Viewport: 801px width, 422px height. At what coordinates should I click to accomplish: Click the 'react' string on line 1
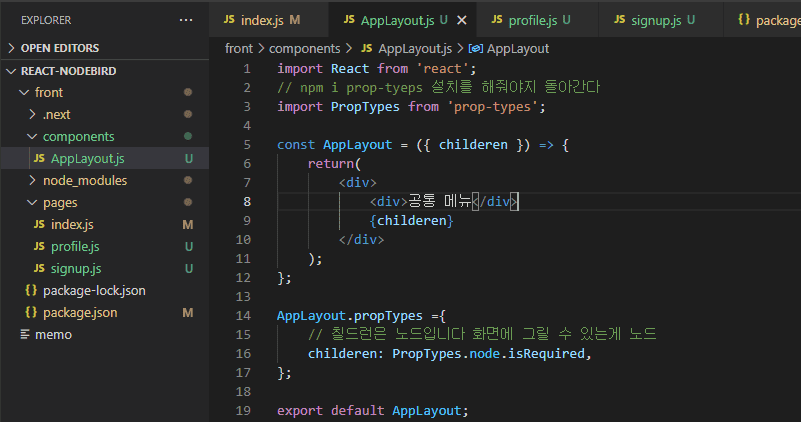pyautogui.click(x=442, y=68)
